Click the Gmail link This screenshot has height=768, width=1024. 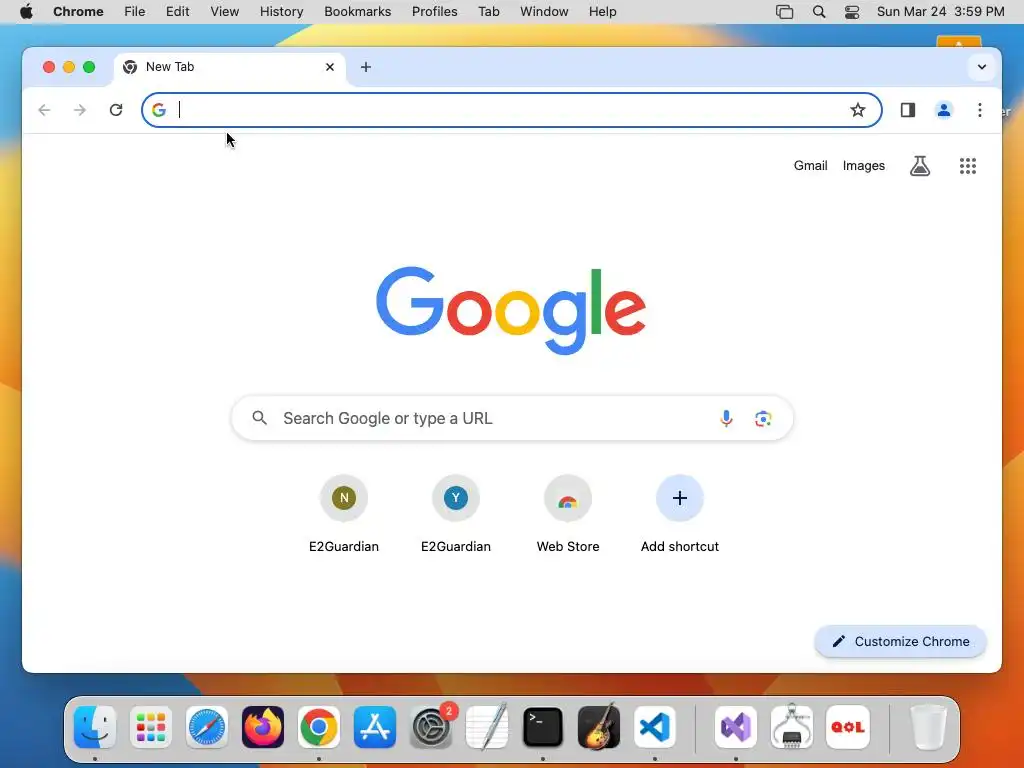(810, 166)
